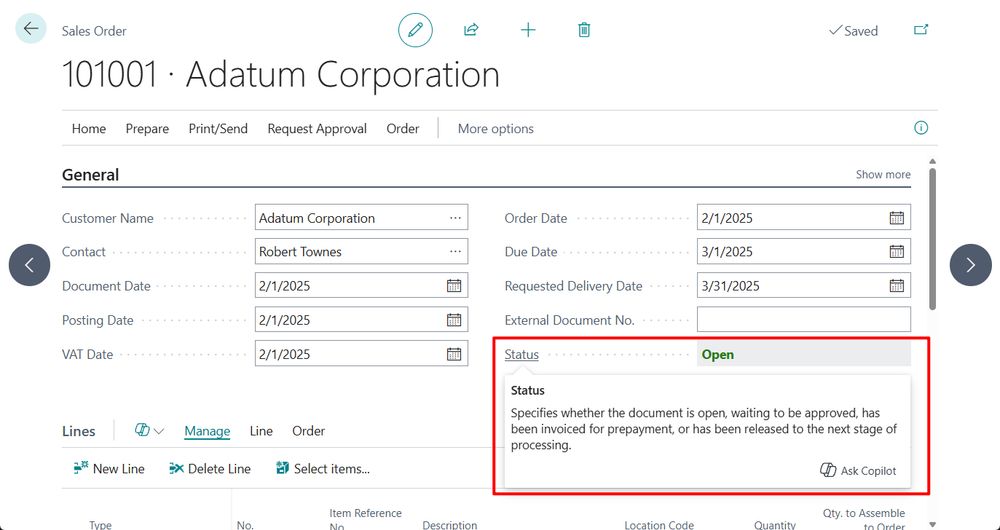This screenshot has width=1000, height=530.
Task: Click the Contact input field
Action: click(361, 252)
